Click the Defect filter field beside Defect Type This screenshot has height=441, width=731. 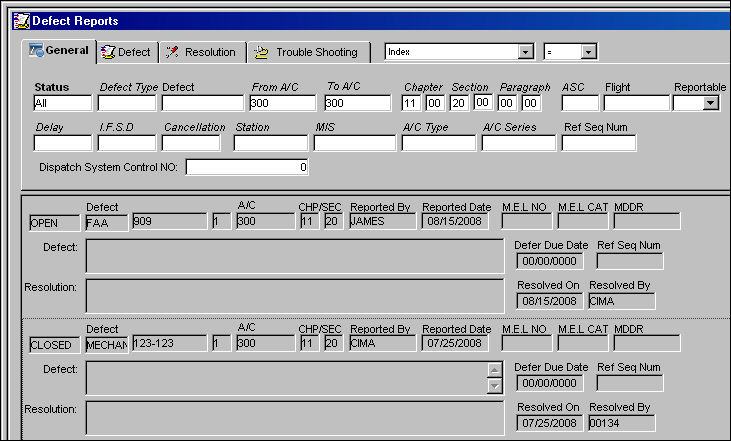pos(202,103)
